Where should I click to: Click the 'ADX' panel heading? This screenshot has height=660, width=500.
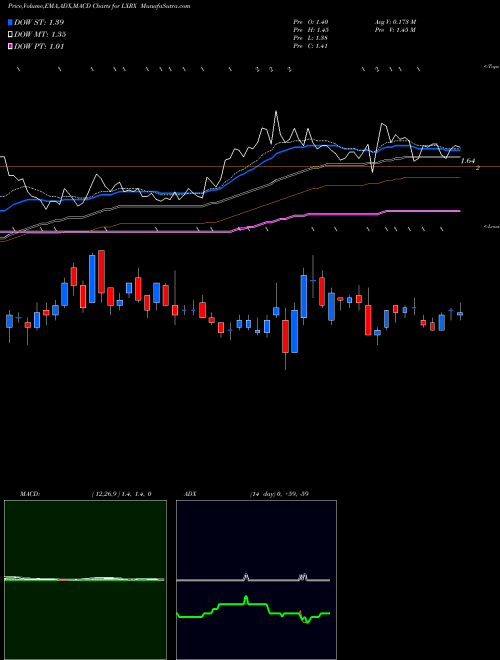pos(191,494)
